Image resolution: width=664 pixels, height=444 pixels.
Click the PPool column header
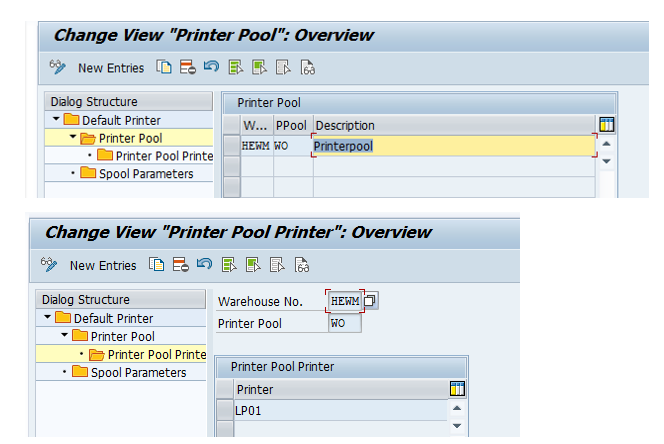pyautogui.click(x=293, y=125)
